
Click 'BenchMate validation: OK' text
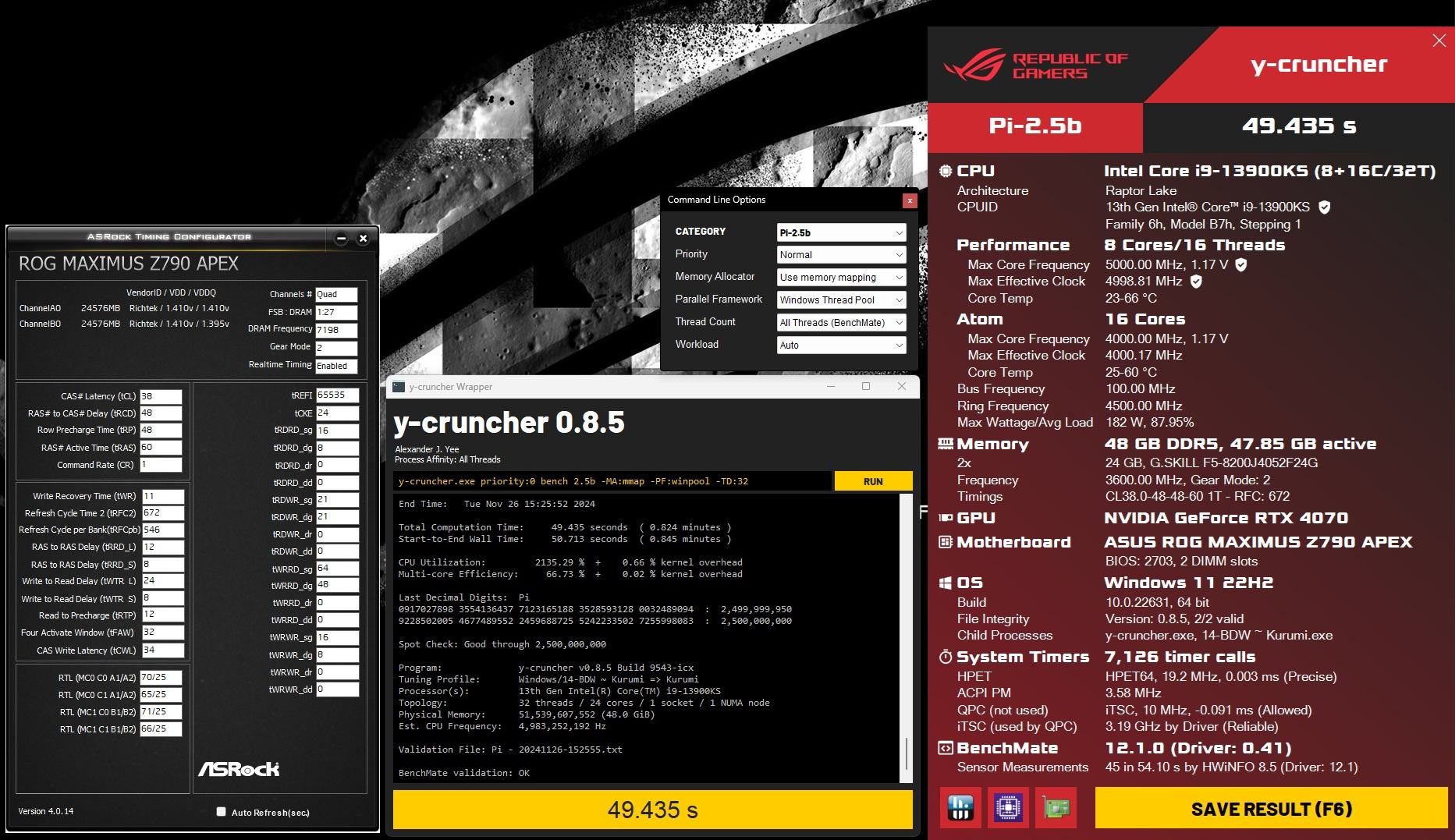[464, 773]
